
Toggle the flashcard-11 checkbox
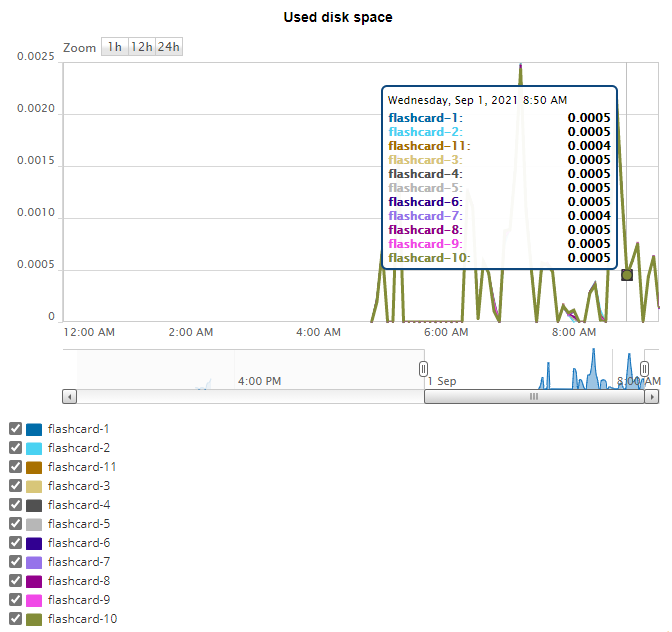click(15, 466)
